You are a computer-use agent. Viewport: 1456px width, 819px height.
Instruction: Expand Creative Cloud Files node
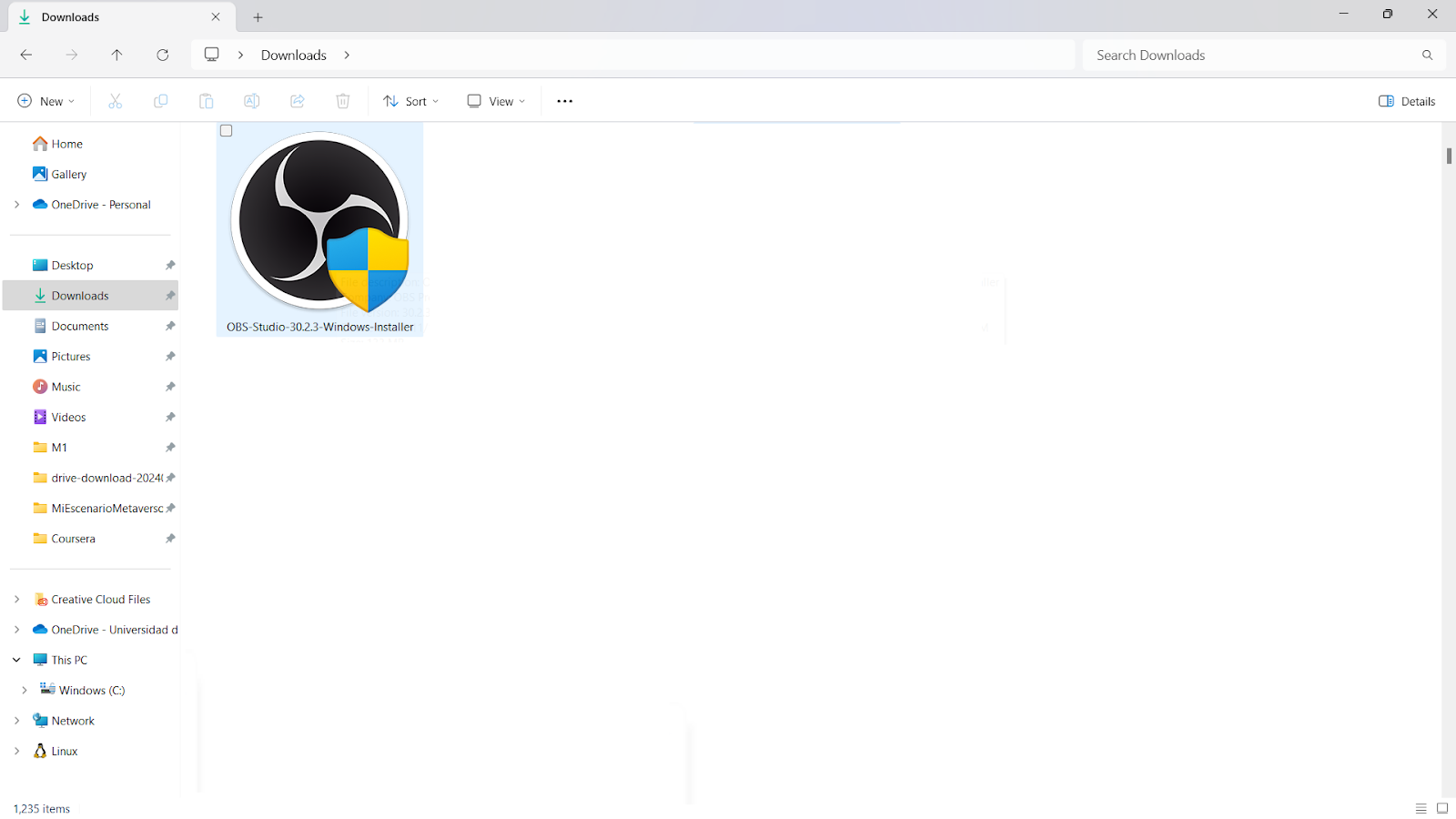16,600
